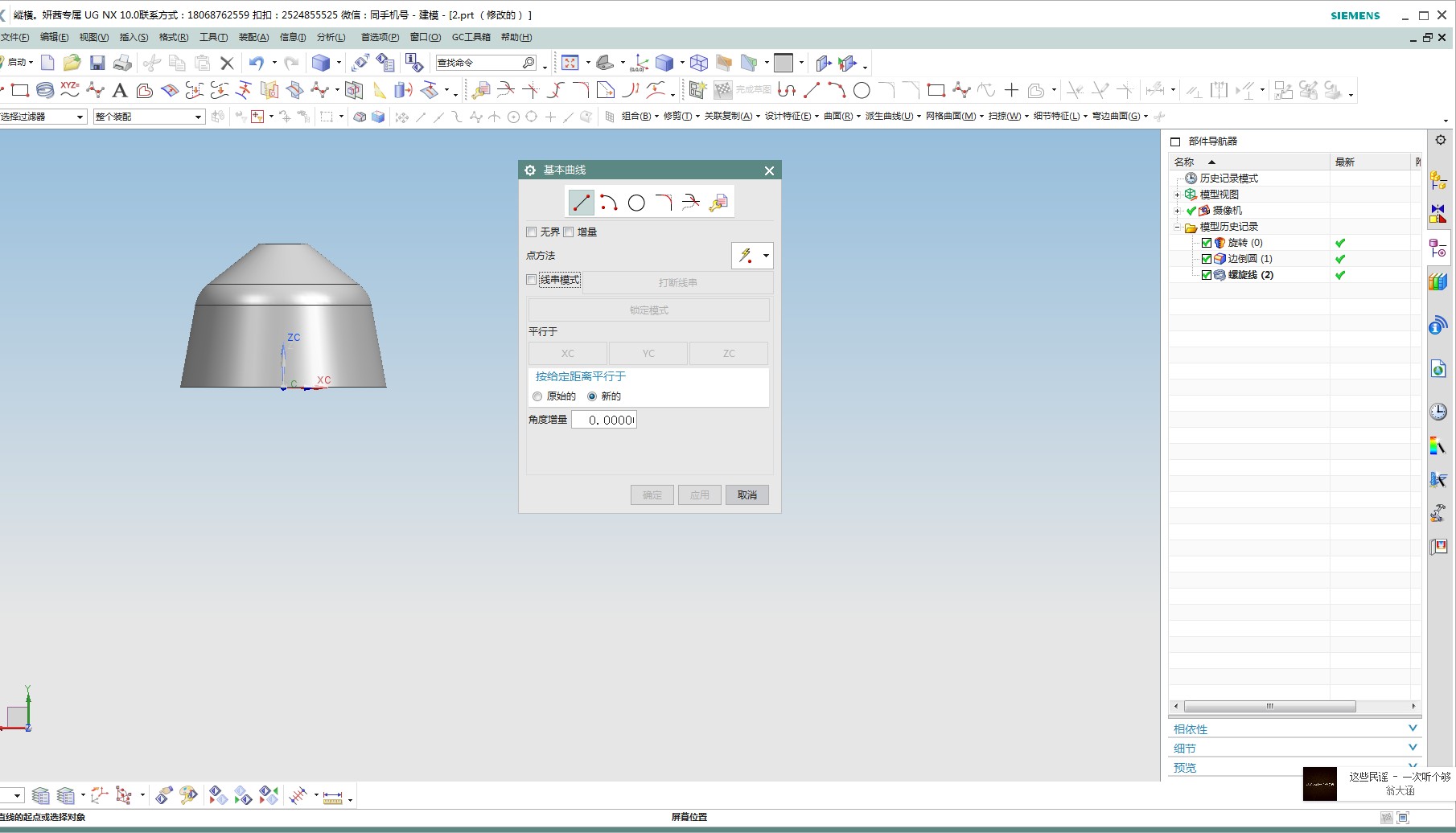This screenshot has height=833, width=1456.
Task: Click the 查找命令 command search box
Action: [487, 63]
